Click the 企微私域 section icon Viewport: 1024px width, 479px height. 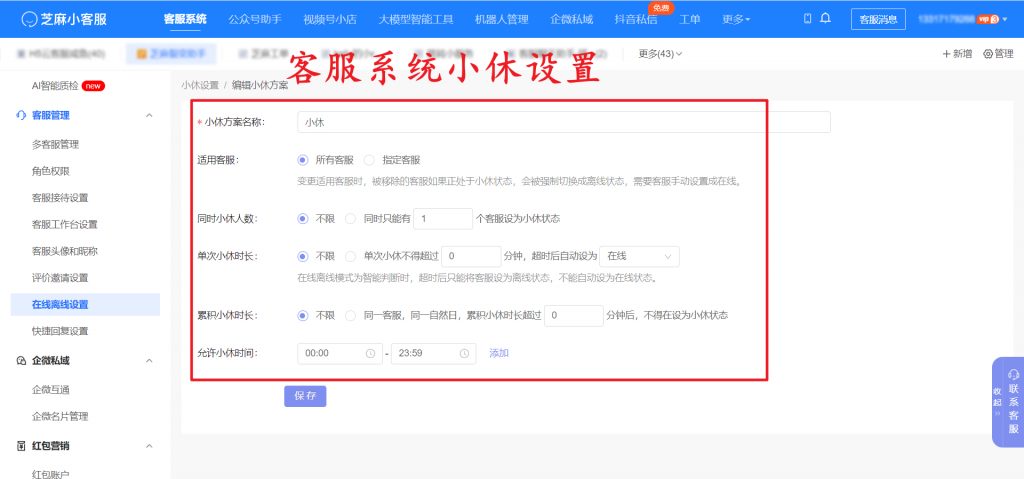21,360
